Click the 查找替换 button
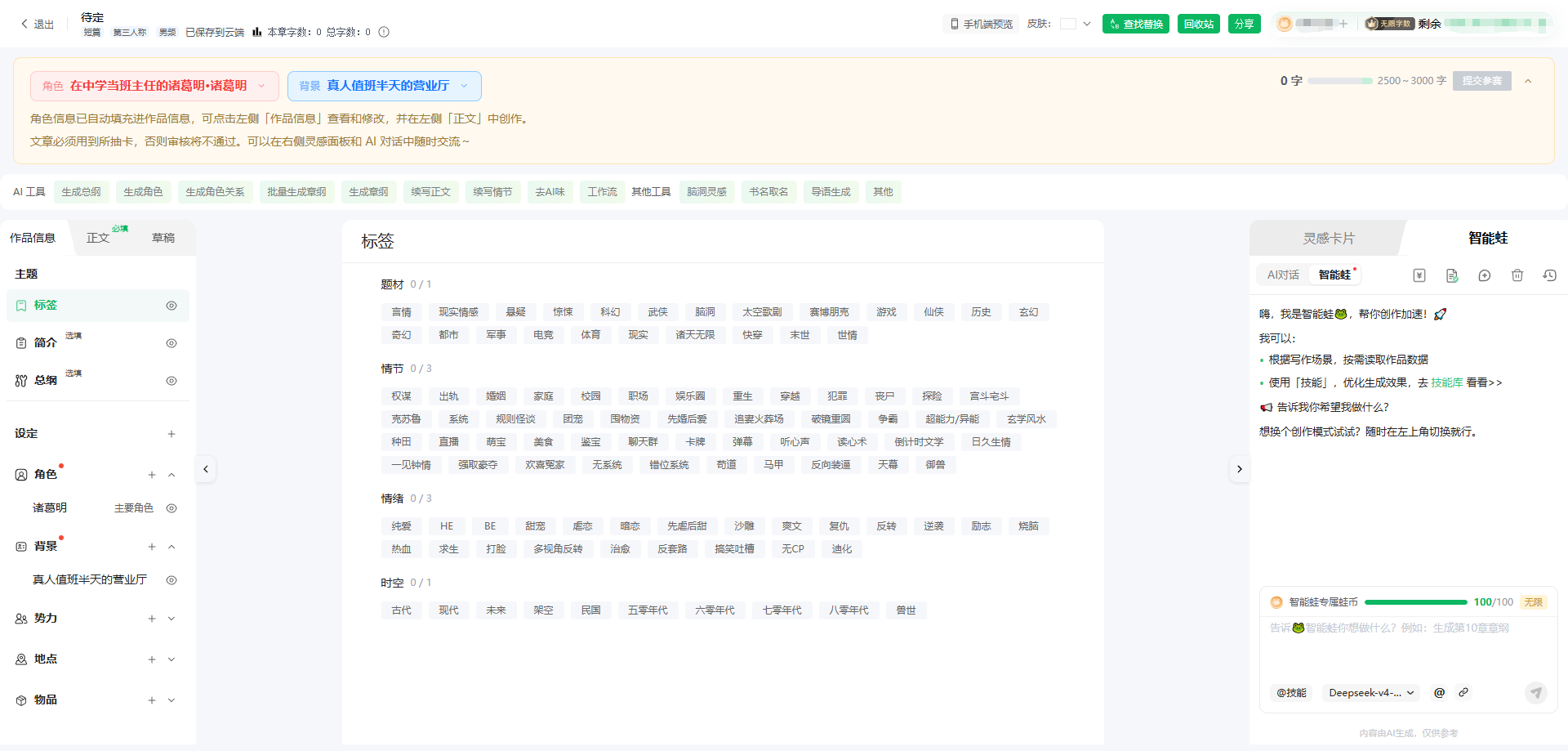Screen dimensions: 1568x751 1136,24
